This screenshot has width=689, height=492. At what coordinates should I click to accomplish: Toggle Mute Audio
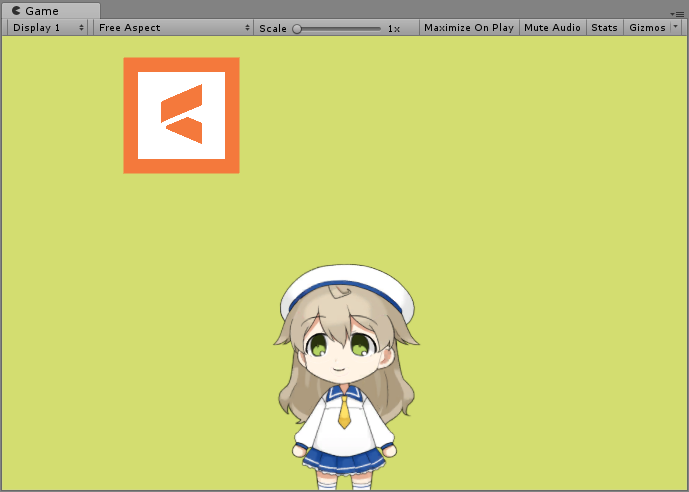552,28
